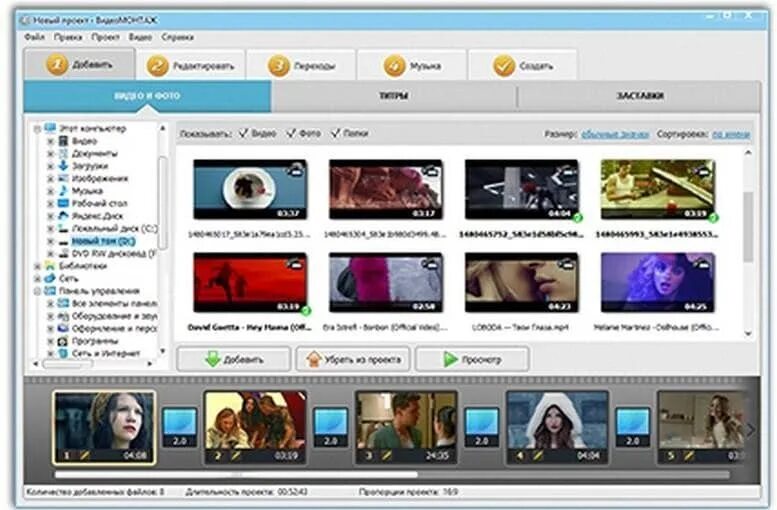Open the Справка menu
Image resolution: width=777 pixels, height=510 pixels.
(x=177, y=37)
